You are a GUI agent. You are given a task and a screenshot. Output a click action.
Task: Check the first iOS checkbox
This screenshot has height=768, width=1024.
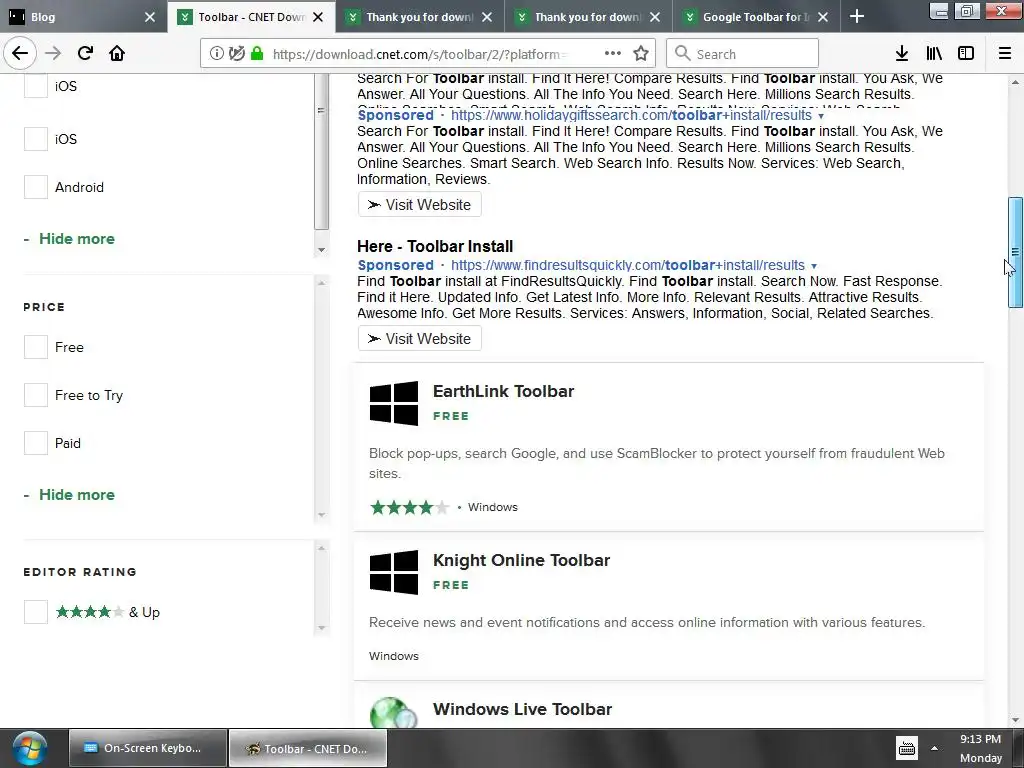(x=36, y=86)
